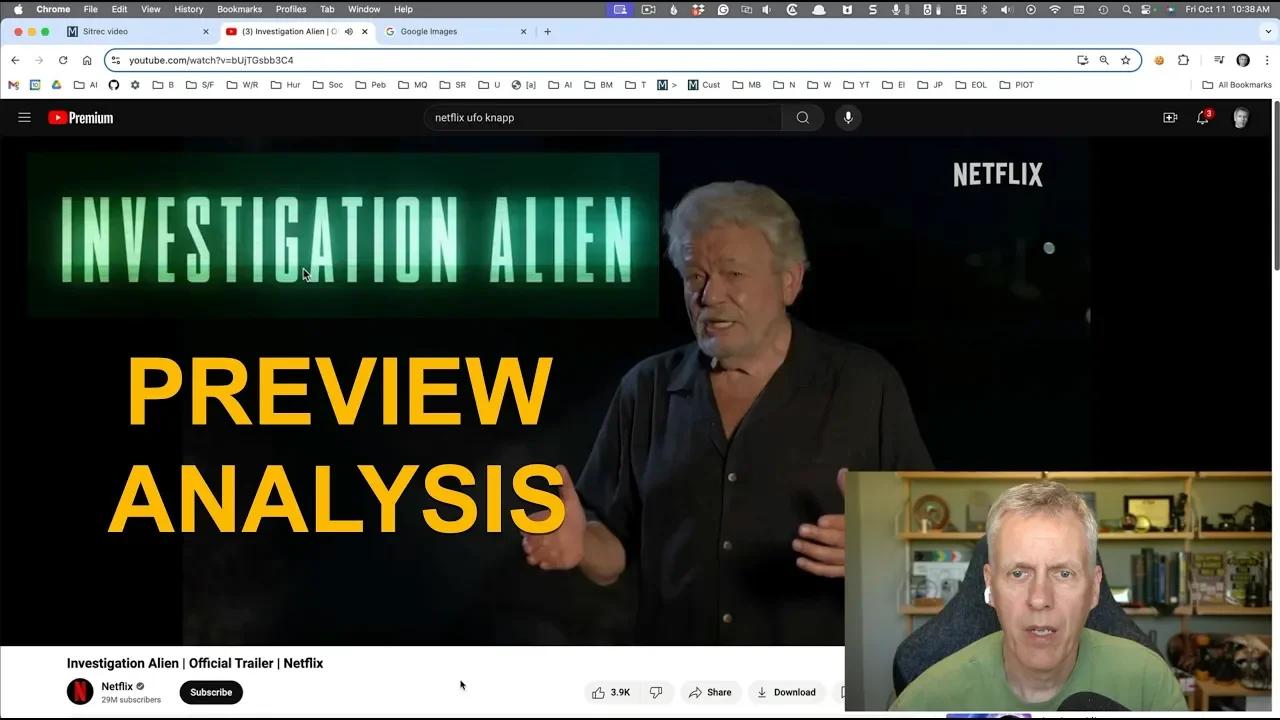Open the Create video icon
This screenshot has height=720, width=1280.
1169,117
